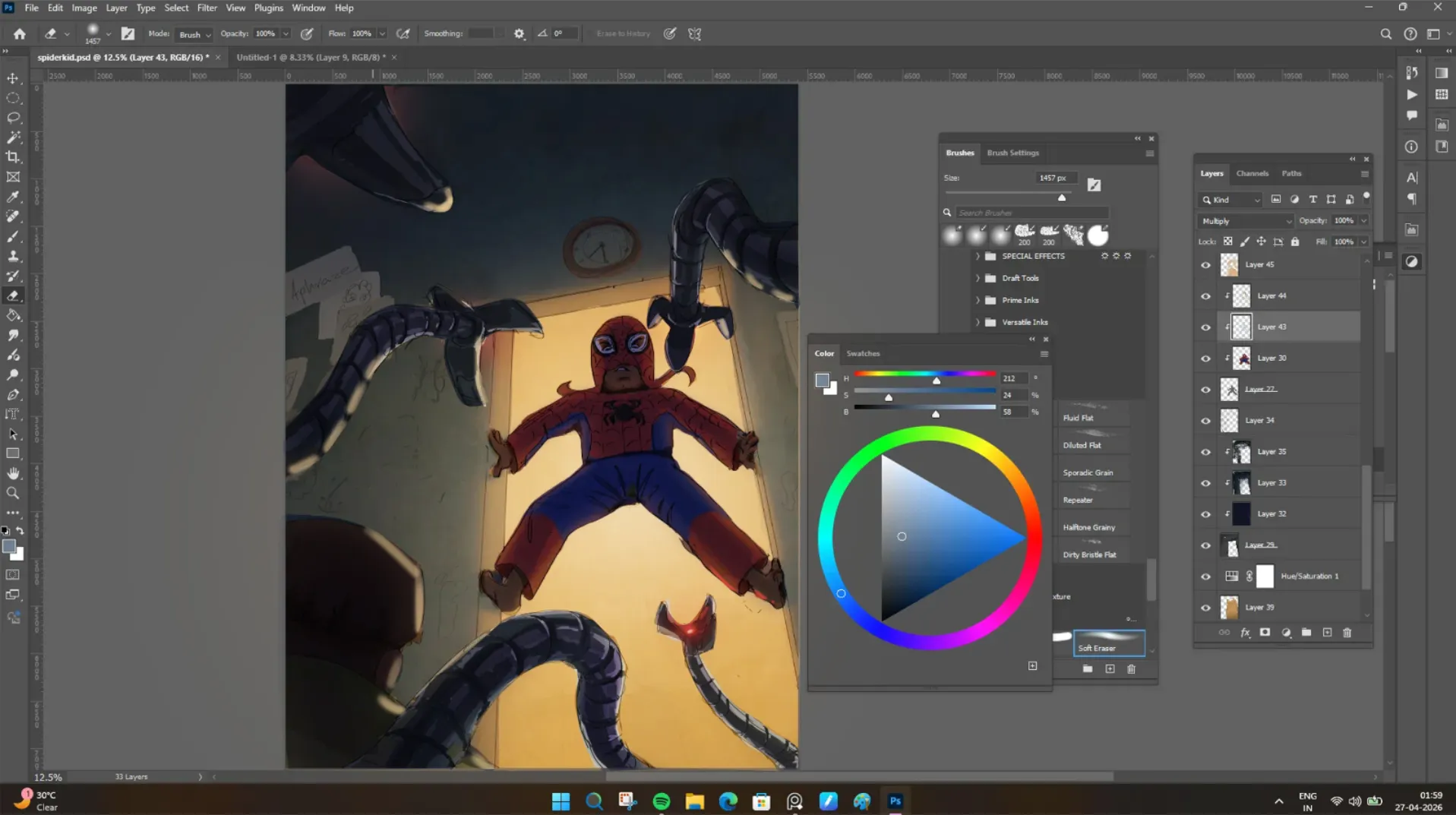
Task: Select the Clone Stamp tool
Action: [13, 256]
